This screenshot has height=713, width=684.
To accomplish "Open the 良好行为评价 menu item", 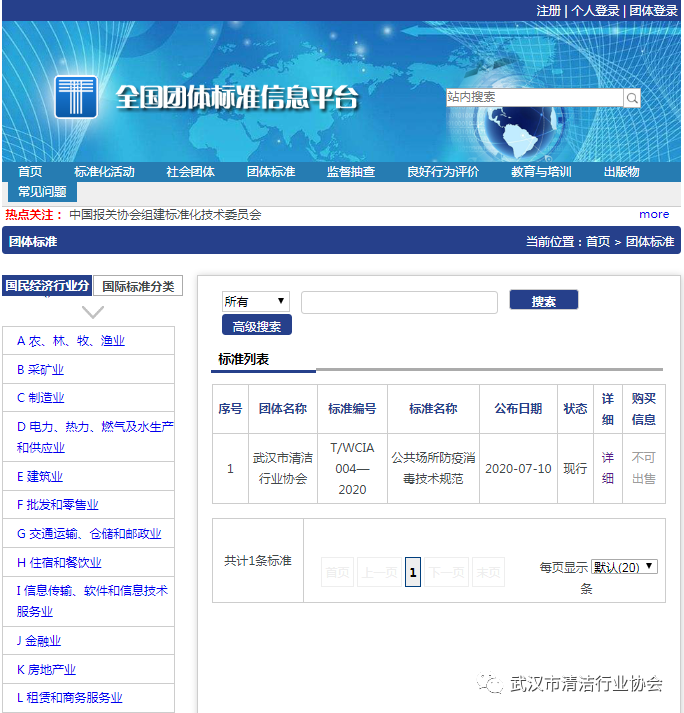I will [443, 172].
